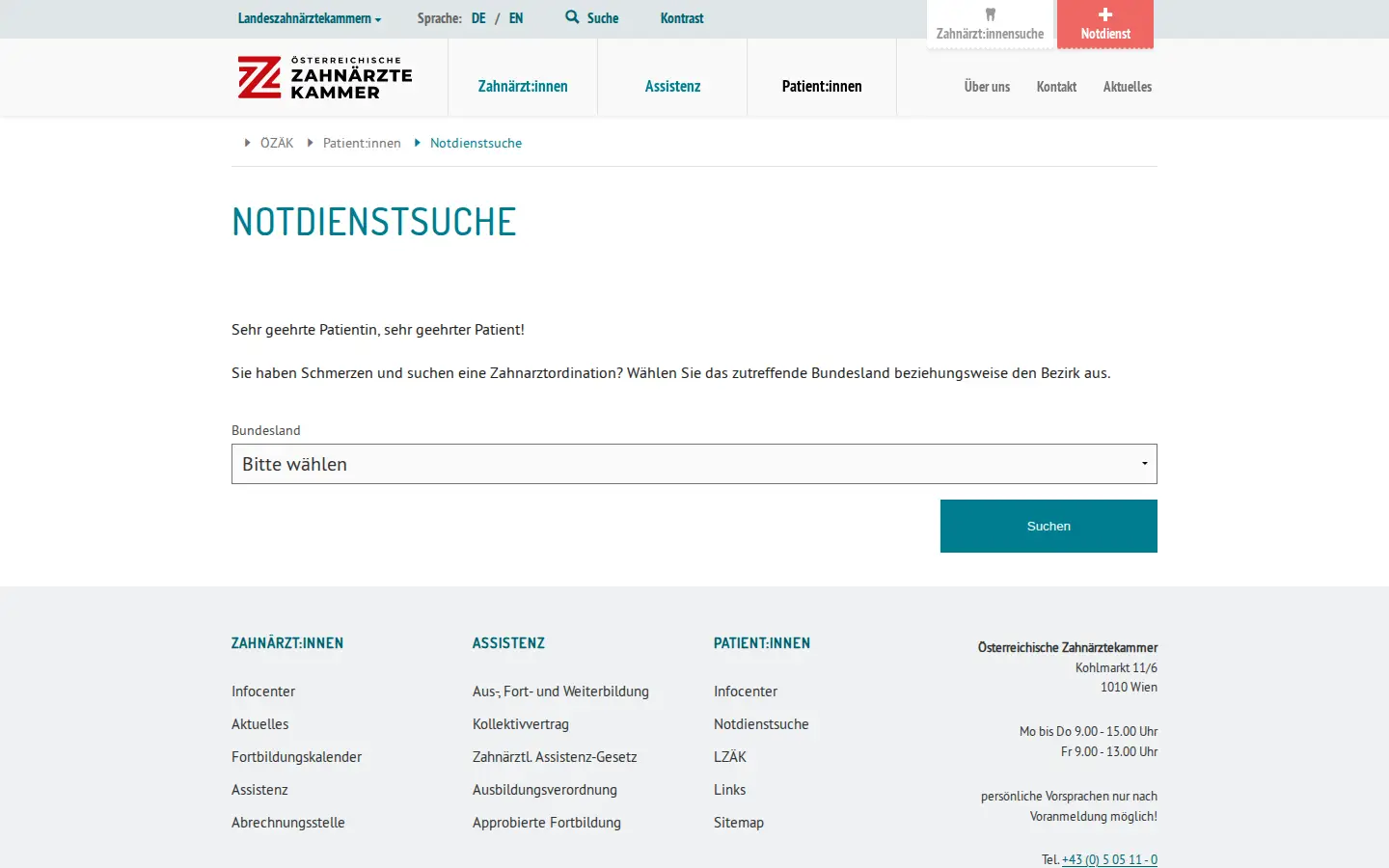Open the Bundesland select box
Screen dimensions: 1389x868
click(x=694, y=464)
